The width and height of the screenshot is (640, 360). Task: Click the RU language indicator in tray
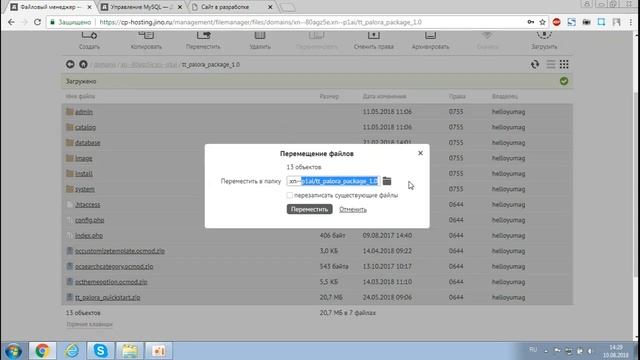[533, 350]
